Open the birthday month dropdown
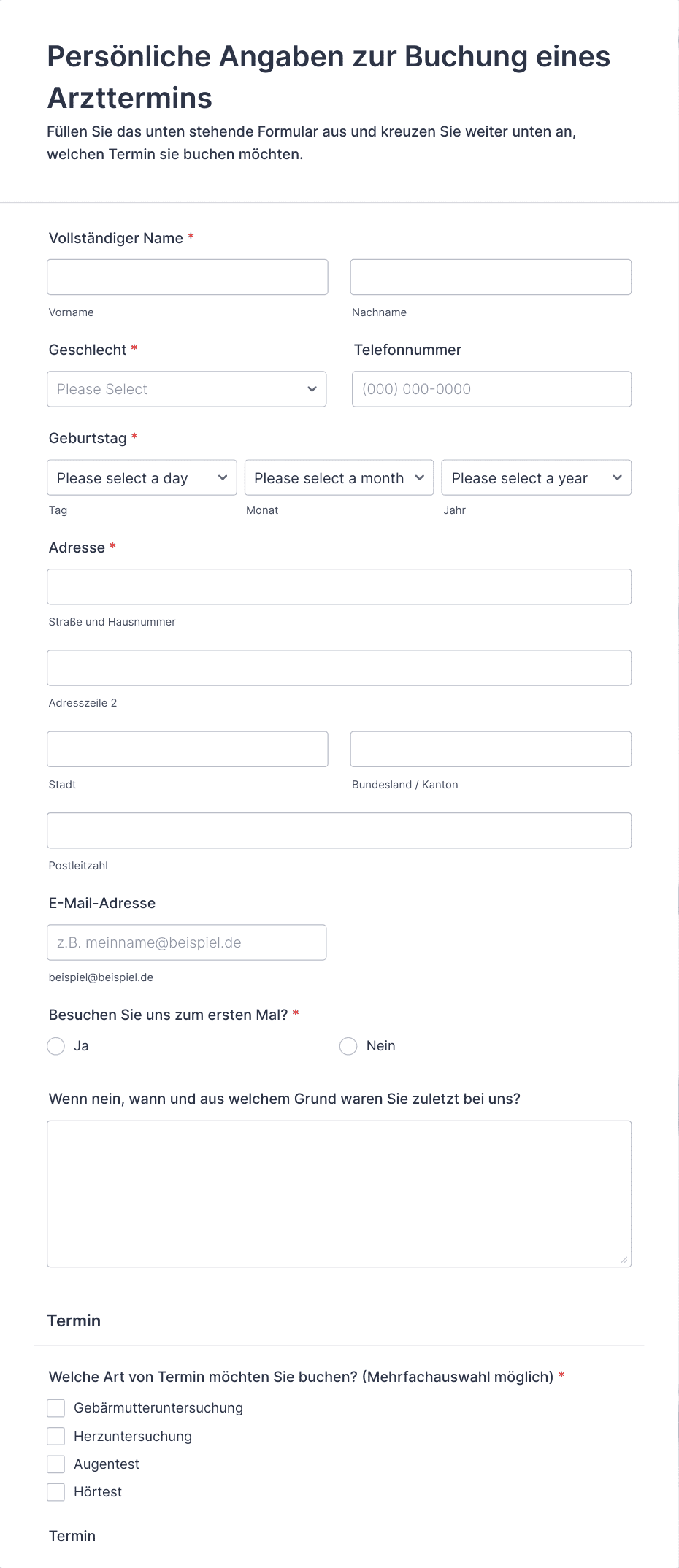The image size is (679, 1568). pos(339,477)
